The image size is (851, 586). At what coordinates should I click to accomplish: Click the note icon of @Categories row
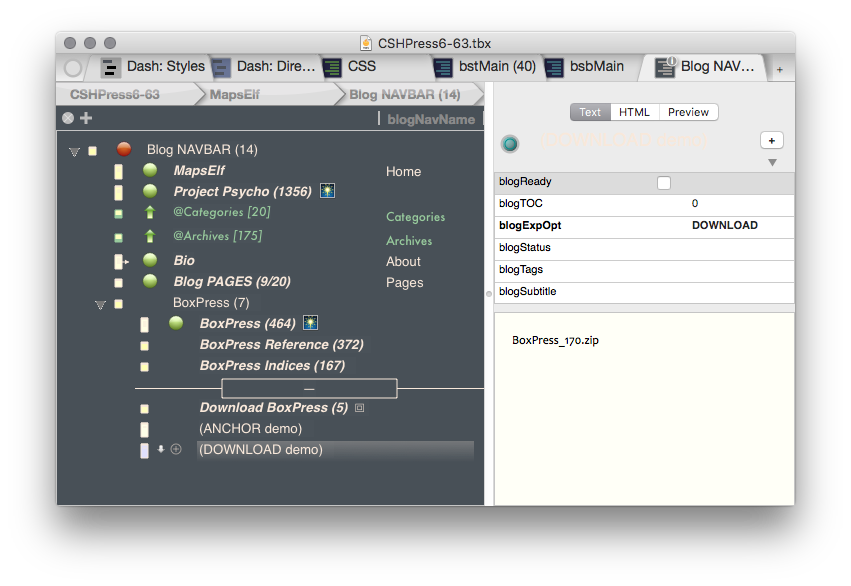coord(118,214)
